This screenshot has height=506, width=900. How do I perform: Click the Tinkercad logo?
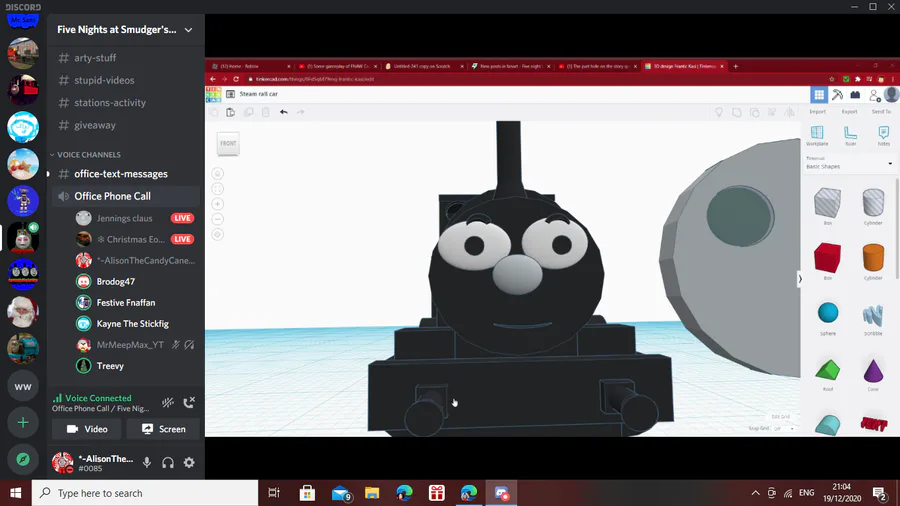(x=213, y=95)
